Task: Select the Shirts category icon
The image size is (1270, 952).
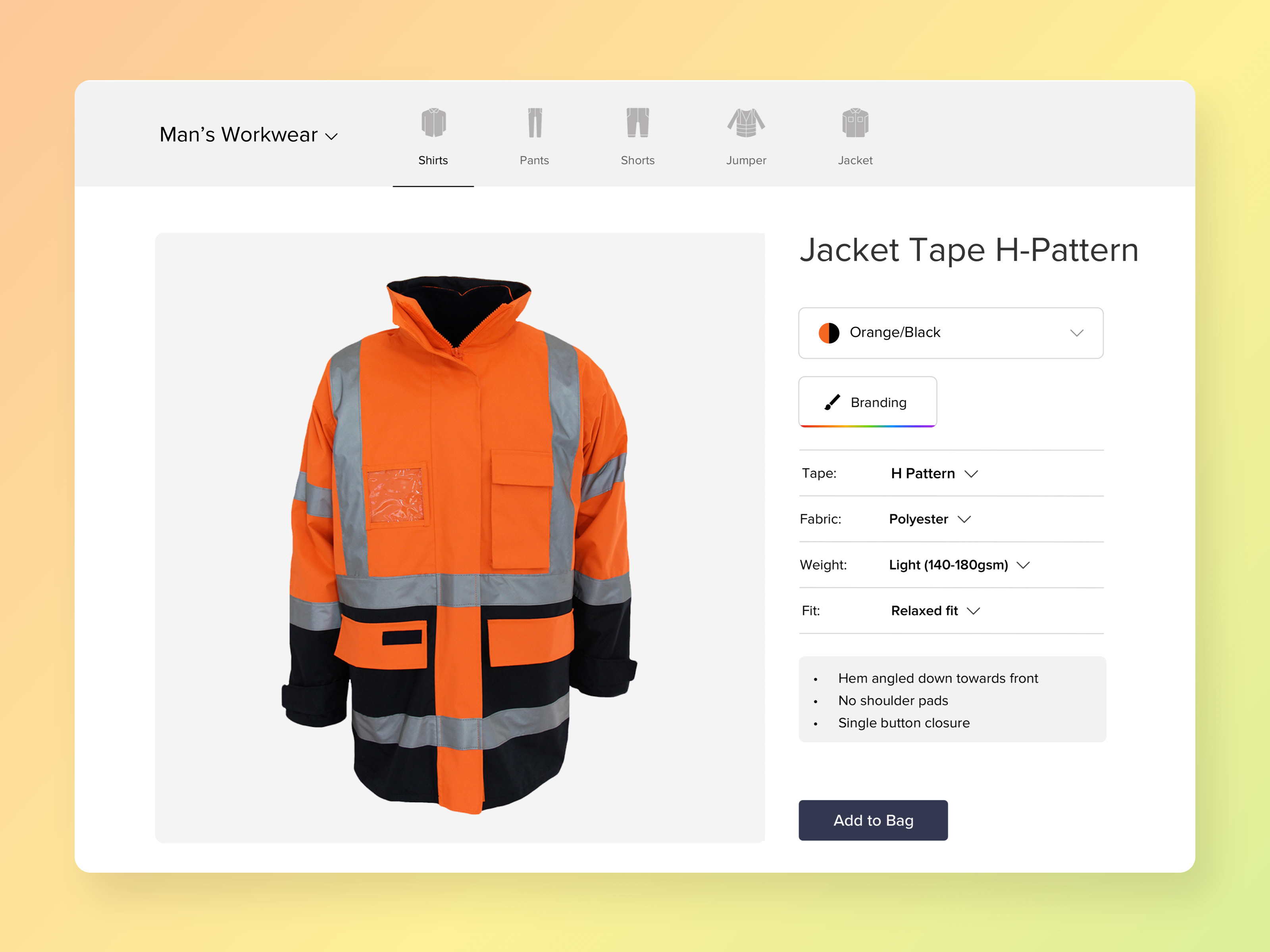Action: 433,122
